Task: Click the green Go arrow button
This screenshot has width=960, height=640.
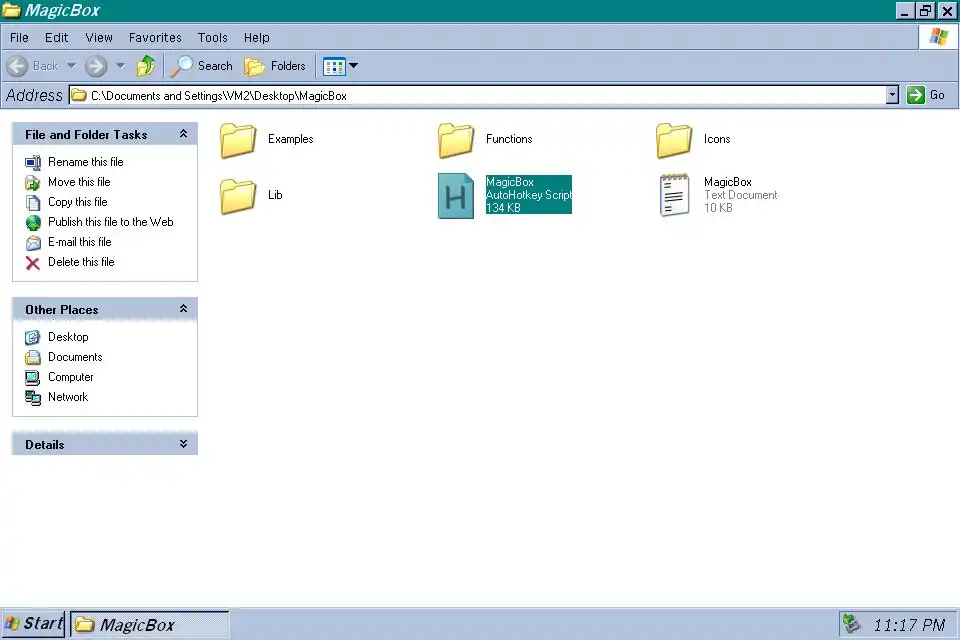Action: pyautogui.click(x=915, y=95)
